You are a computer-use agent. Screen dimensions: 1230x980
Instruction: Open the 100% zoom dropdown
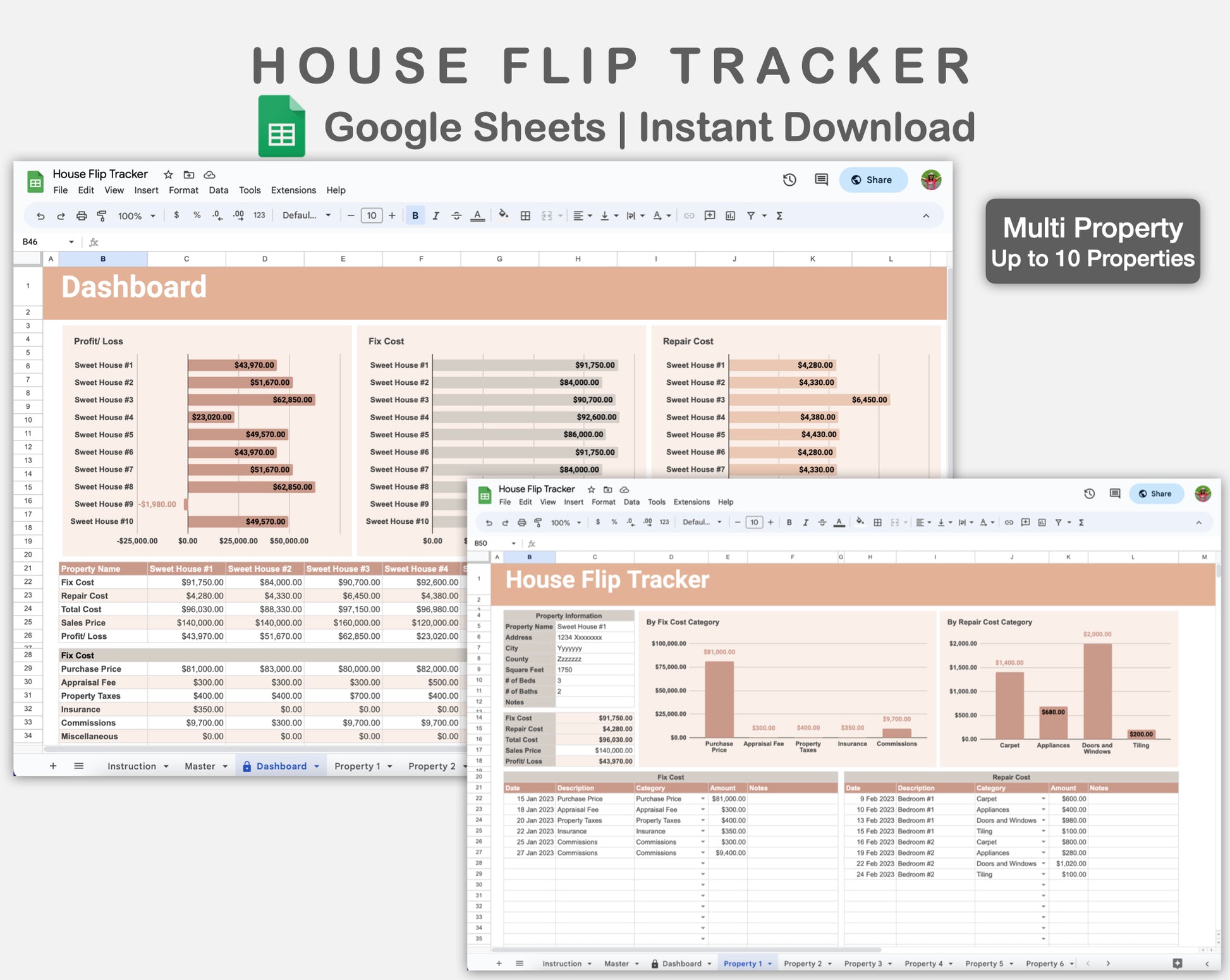click(137, 216)
